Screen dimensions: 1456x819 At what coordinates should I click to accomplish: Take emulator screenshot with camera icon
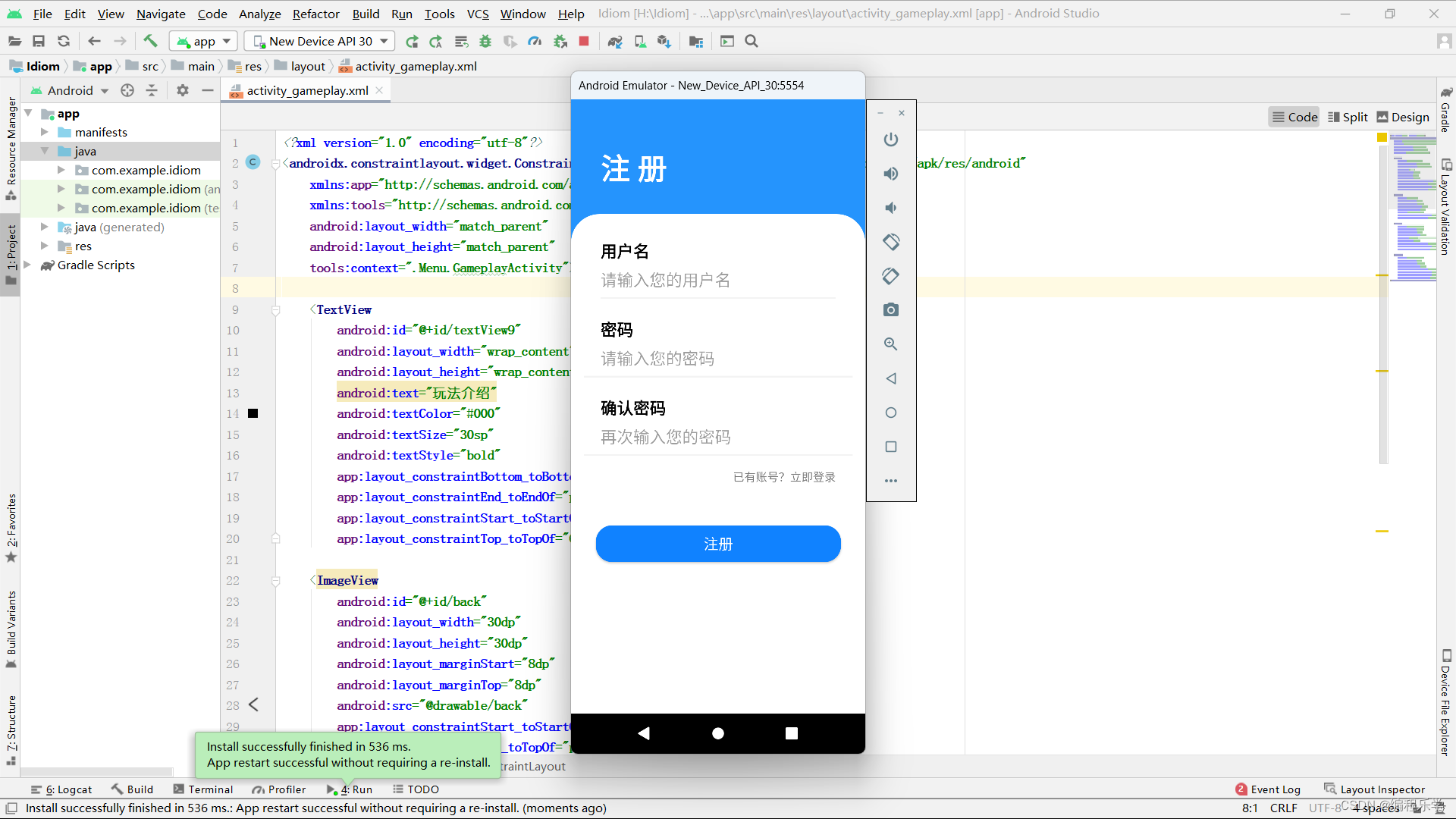pos(891,310)
